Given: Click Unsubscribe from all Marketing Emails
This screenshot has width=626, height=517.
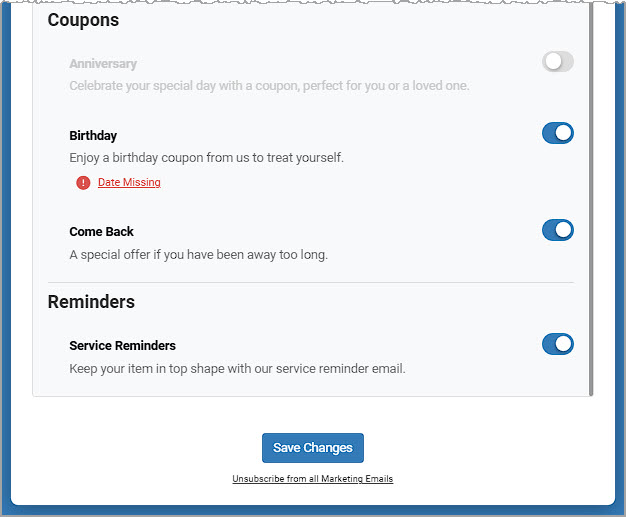Looking at the screenshot, I should pyautogui.click(x=312, y=479).
